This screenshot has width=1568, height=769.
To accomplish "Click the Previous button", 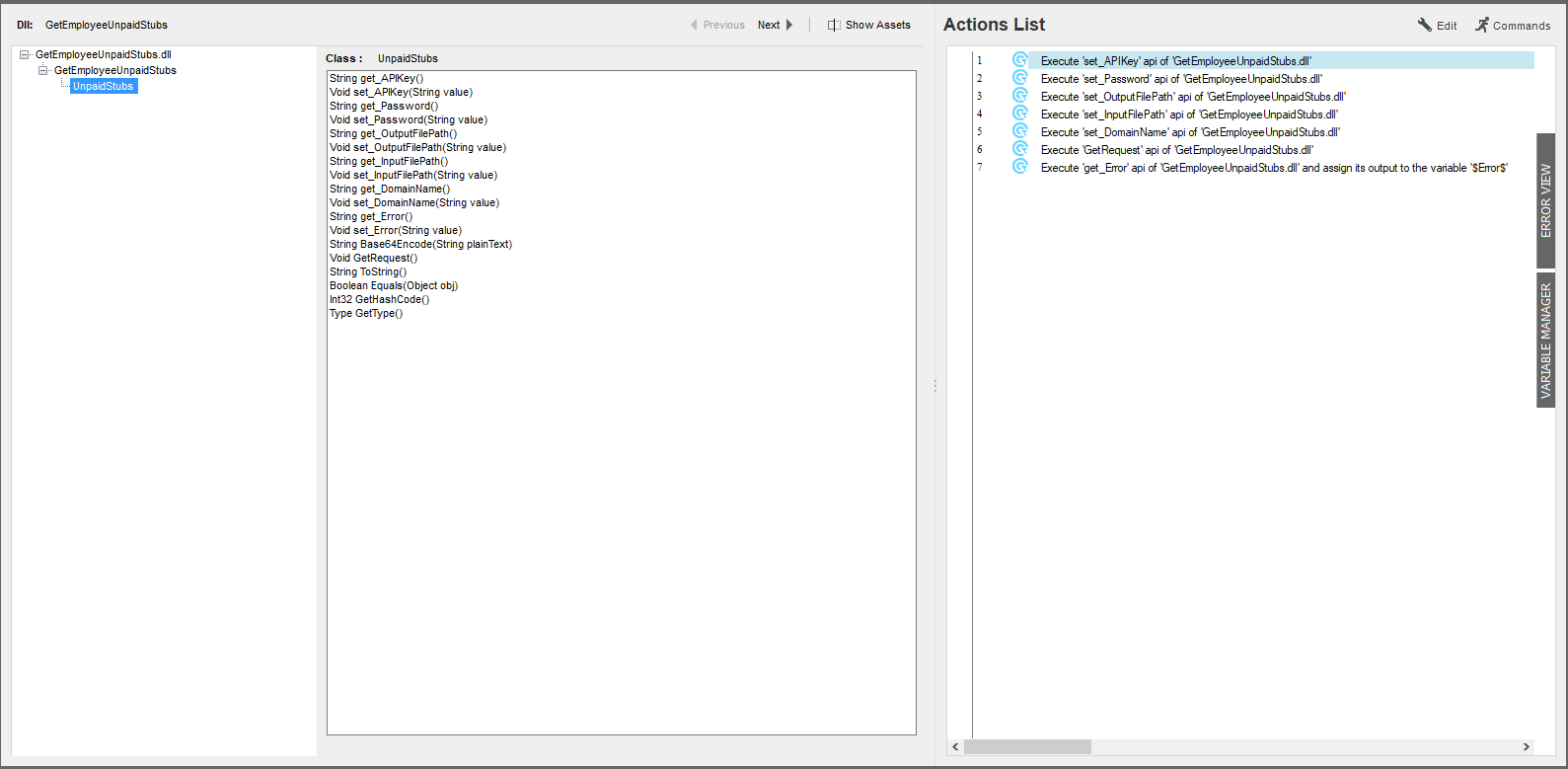I will 717,25.
